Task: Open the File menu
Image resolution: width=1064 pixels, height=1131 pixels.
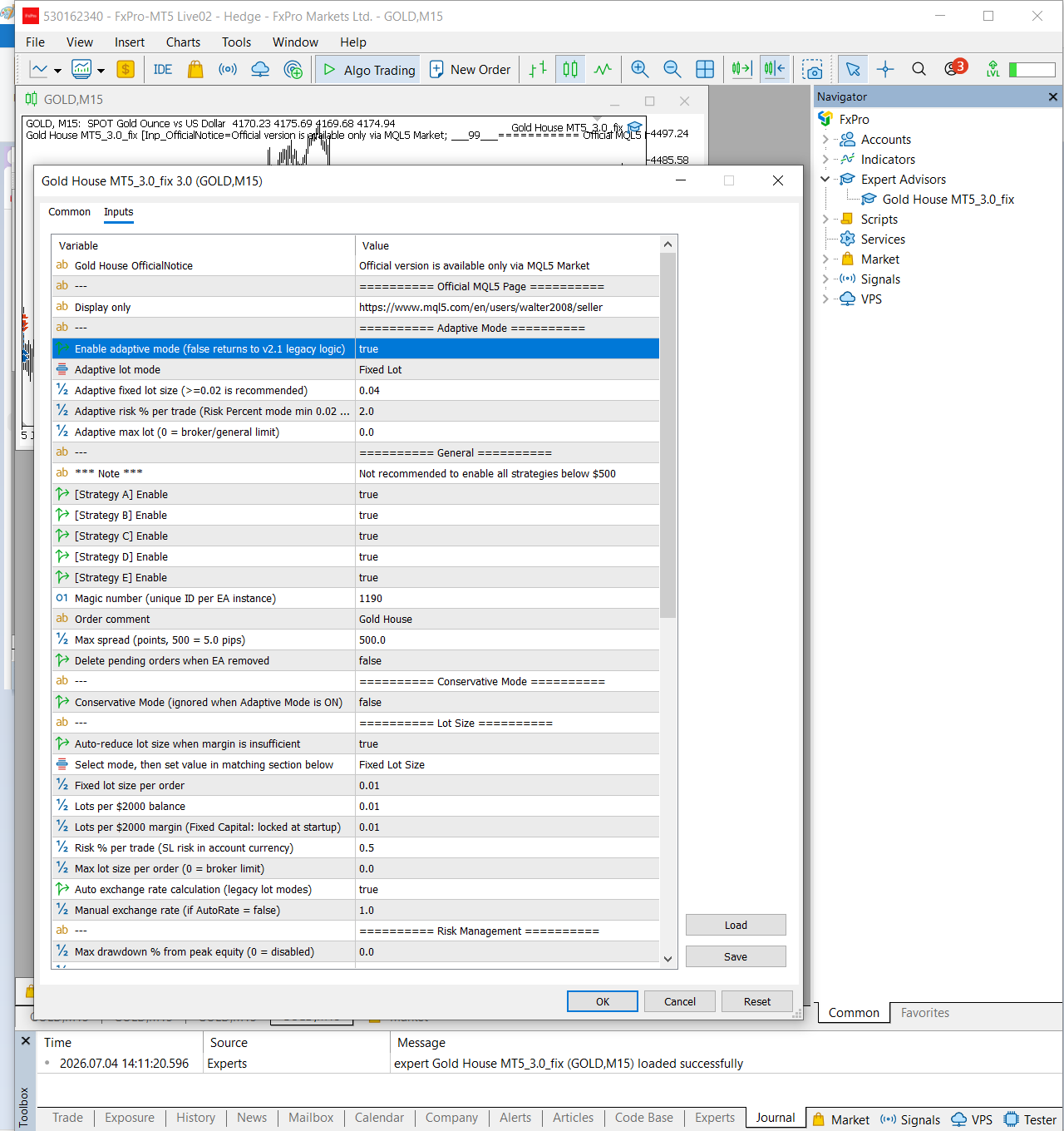Action: pos(35,42)
